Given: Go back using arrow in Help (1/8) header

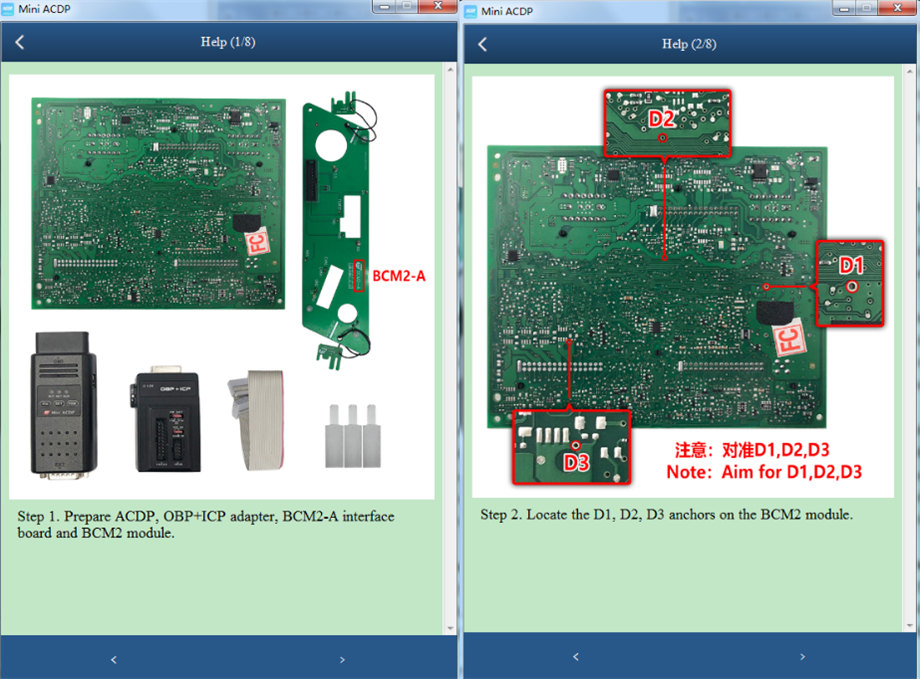Looking at the screenshot, I should click(x=20, y=42).
